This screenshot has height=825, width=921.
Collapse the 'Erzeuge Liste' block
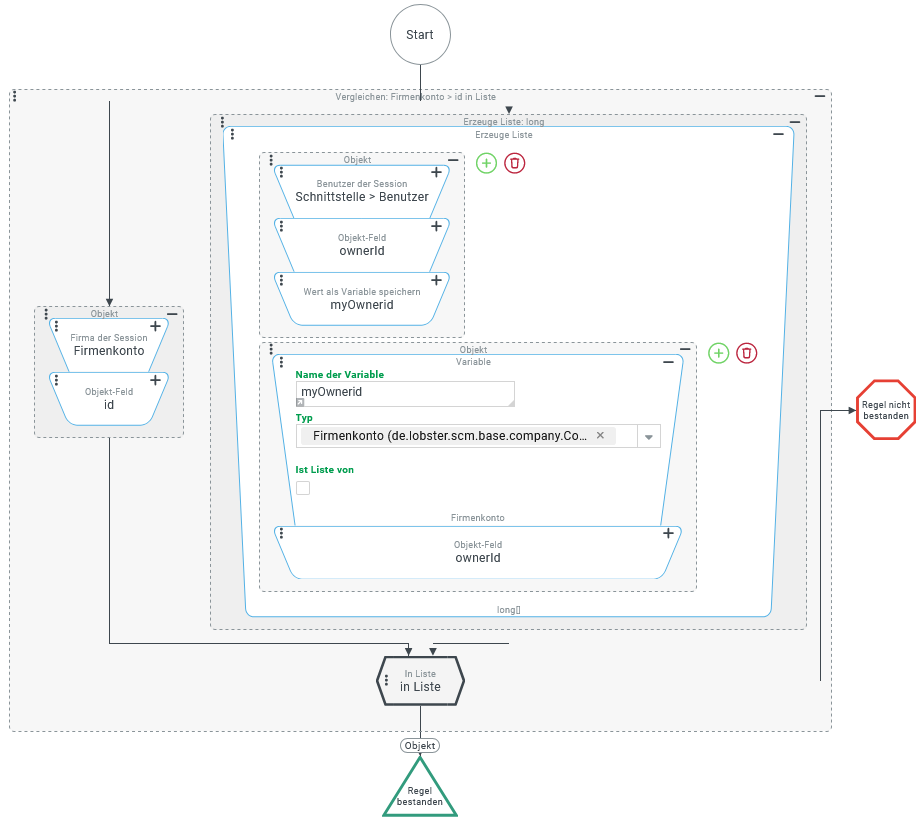click(x=780, y=134)
